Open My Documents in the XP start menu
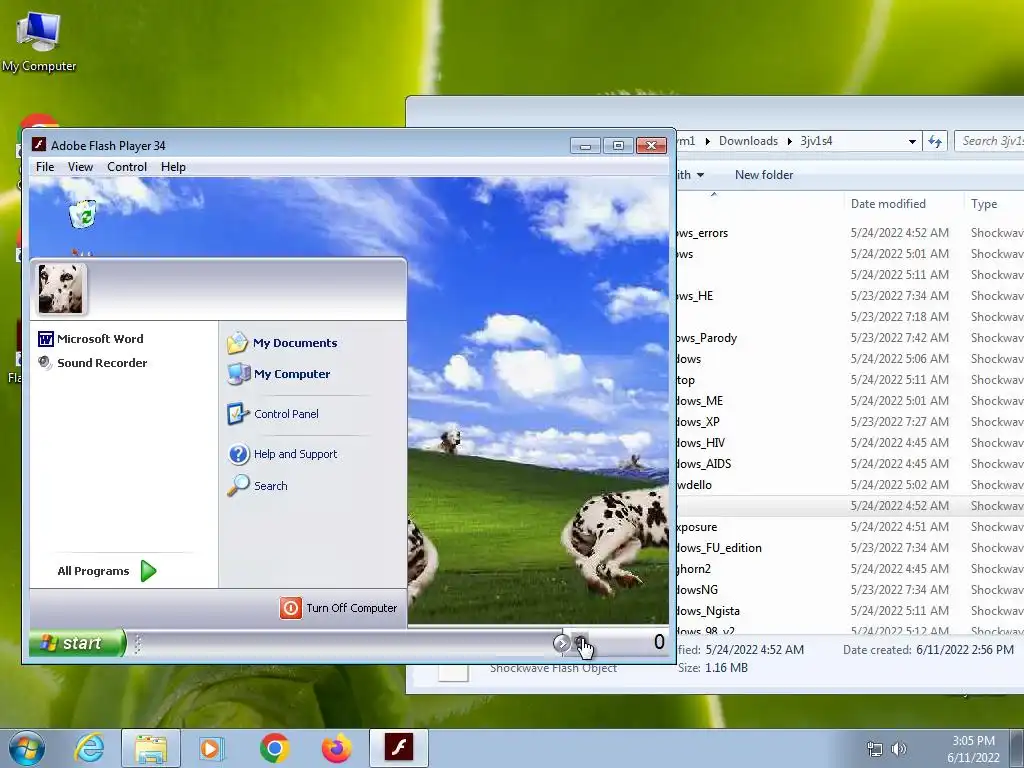1024x768 pixels. coord(282,343)
